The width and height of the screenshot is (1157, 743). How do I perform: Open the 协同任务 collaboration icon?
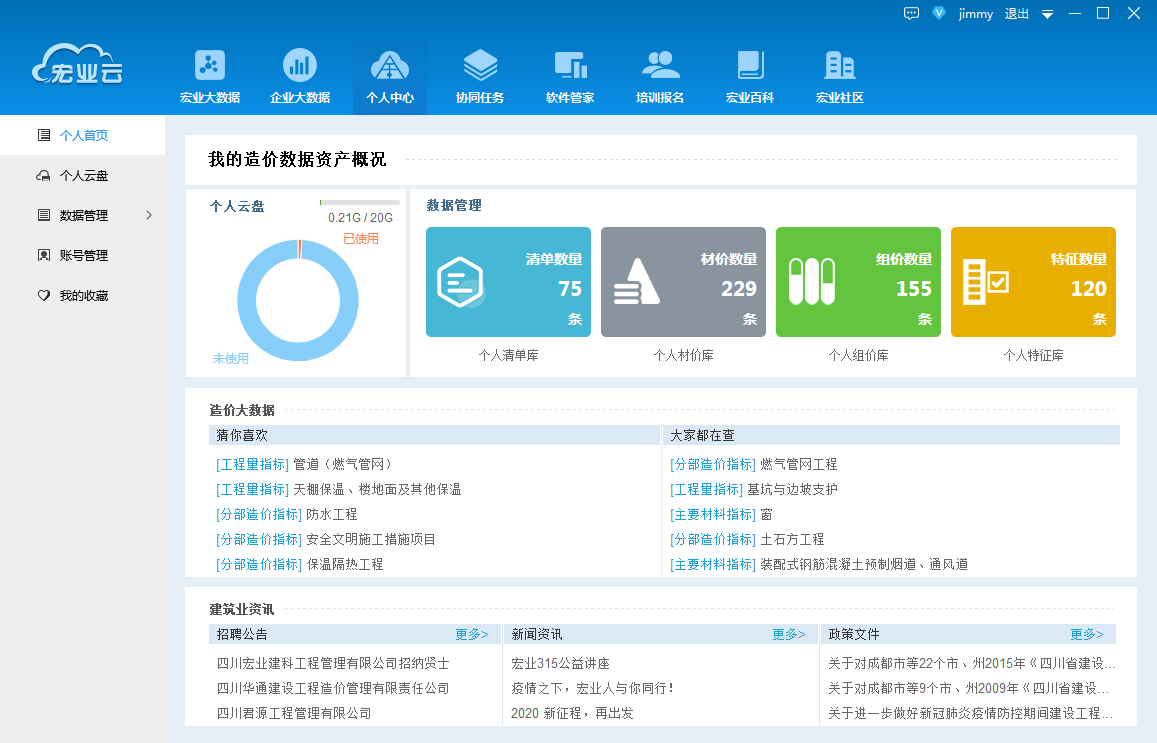click(x=480, y=75)
